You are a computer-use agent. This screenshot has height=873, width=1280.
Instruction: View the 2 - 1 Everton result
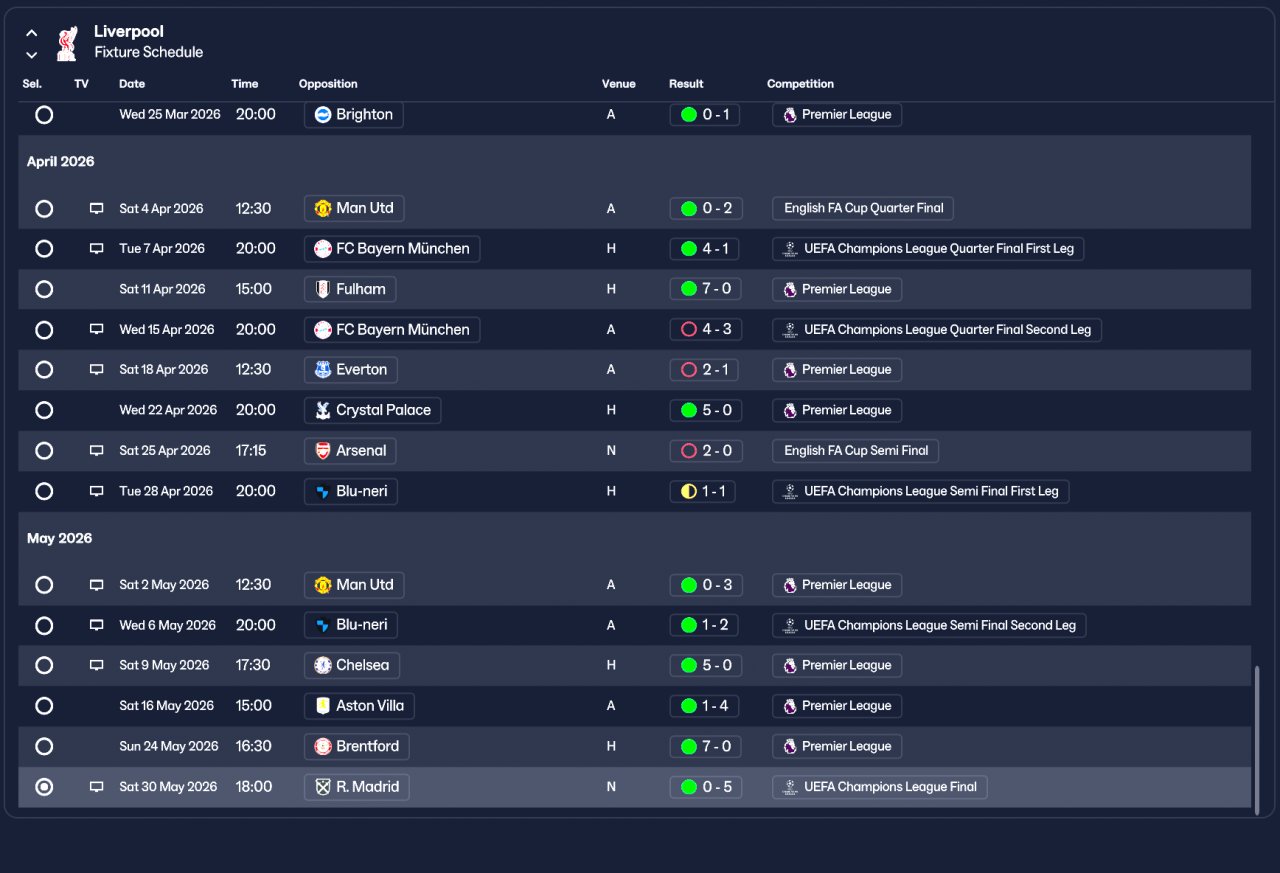pyautogui.click(x=705, y=370)
